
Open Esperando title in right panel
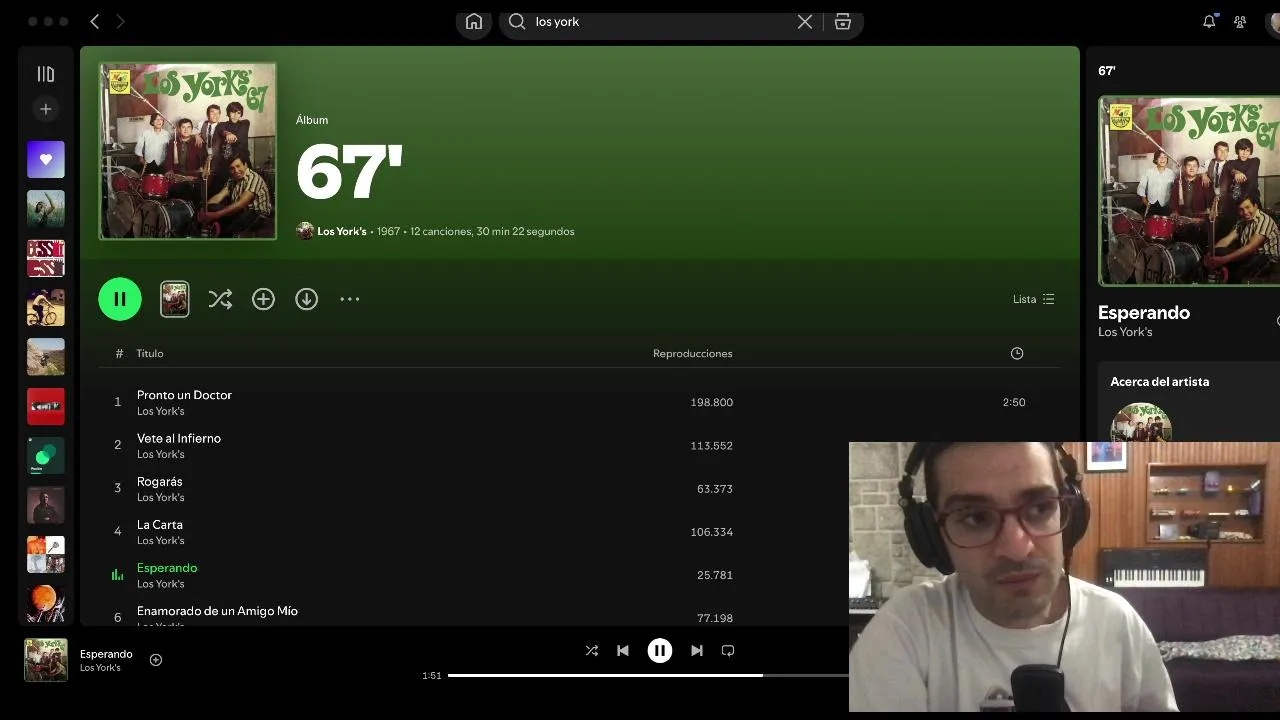tap(1144, 312)
